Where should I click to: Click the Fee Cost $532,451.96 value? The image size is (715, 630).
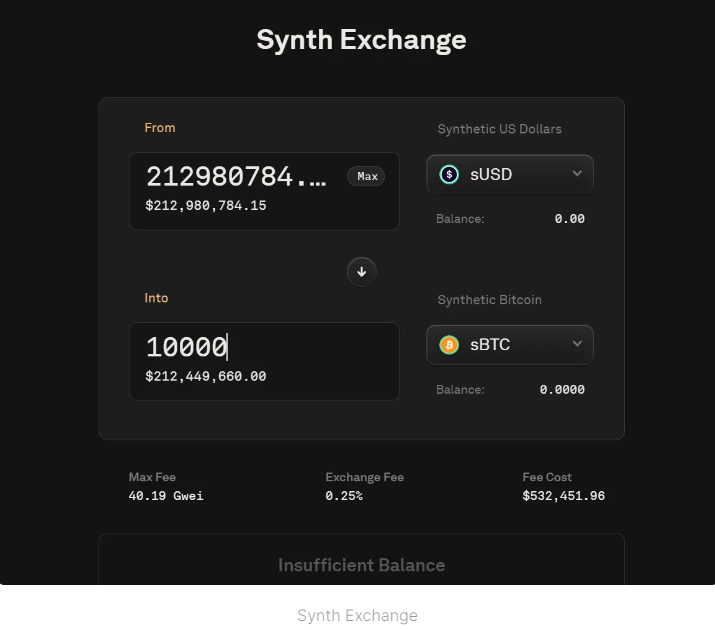[563, 496]
